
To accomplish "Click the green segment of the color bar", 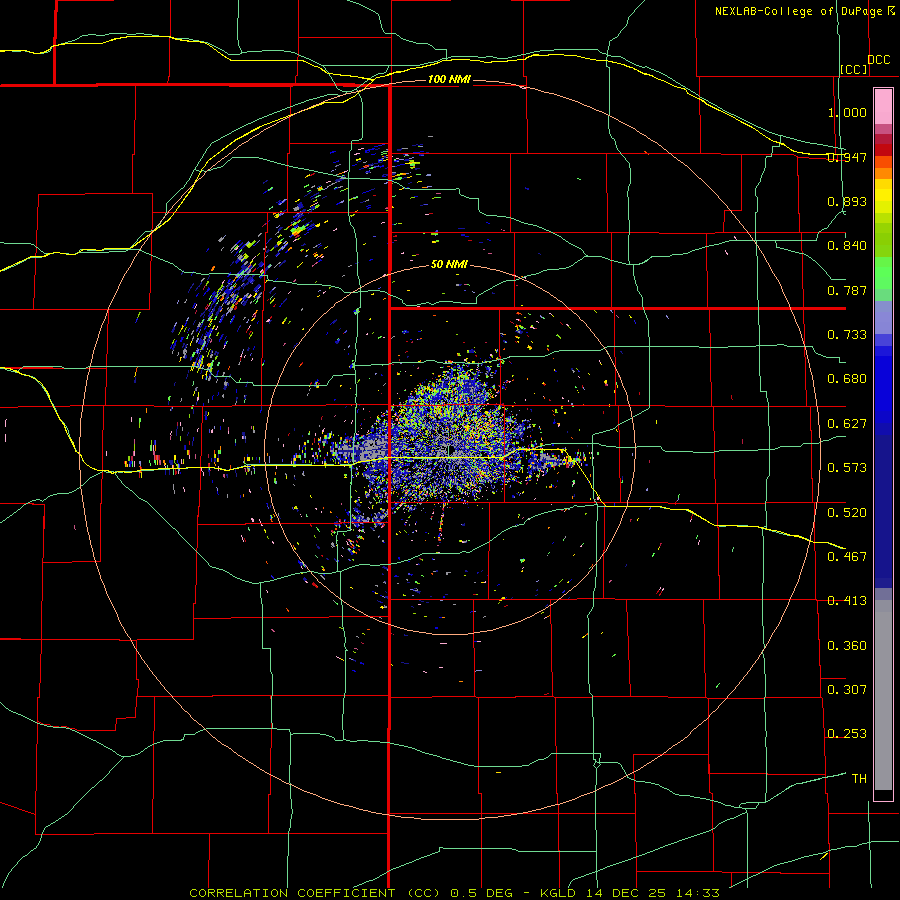I will (x=883, y=273).
